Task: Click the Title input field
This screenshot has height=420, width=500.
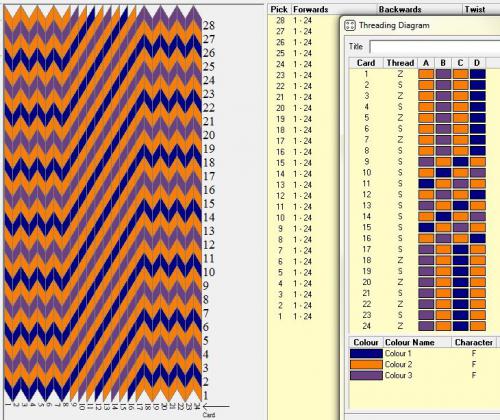Action: 435,47
